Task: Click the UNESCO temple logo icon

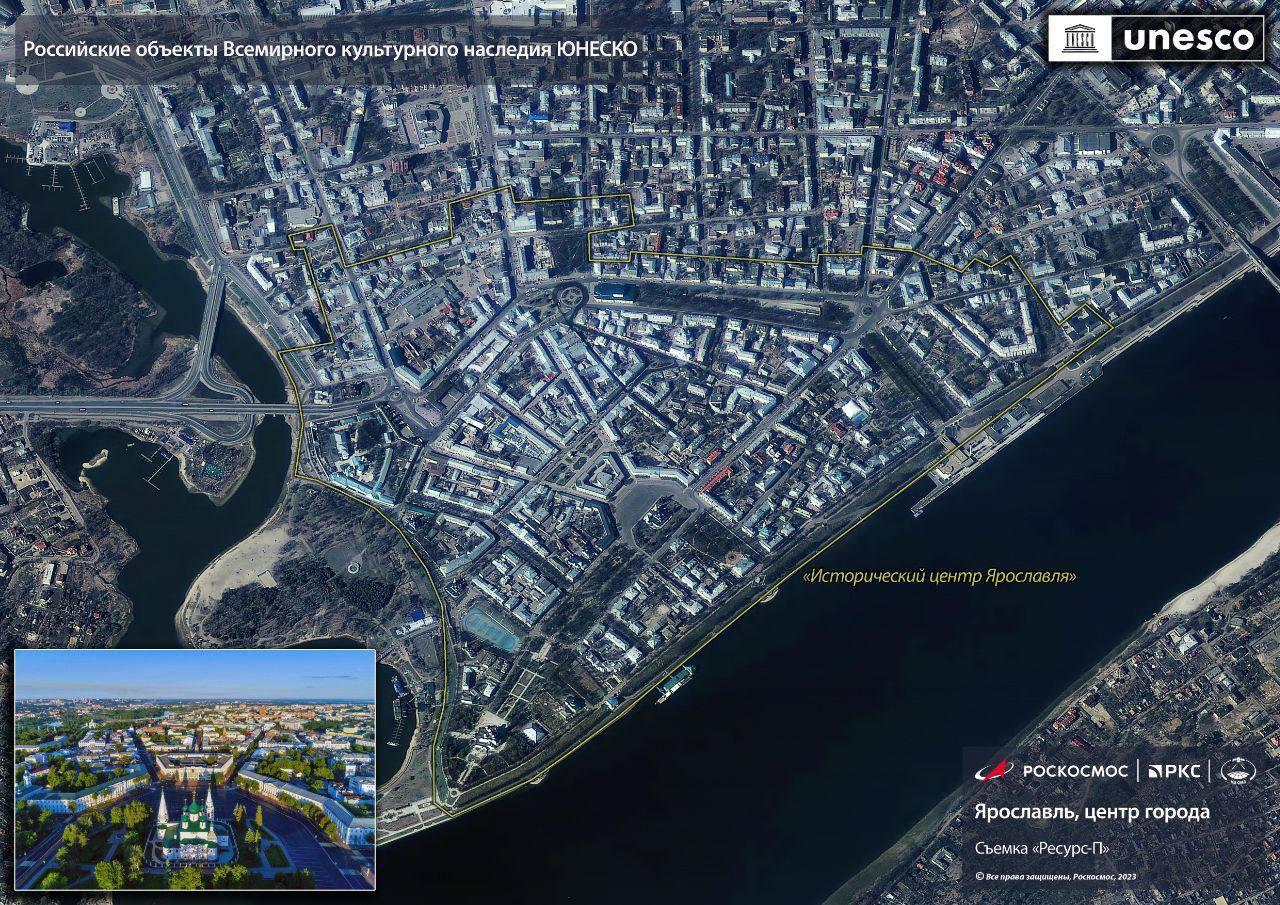Action: pos(1080,39)
